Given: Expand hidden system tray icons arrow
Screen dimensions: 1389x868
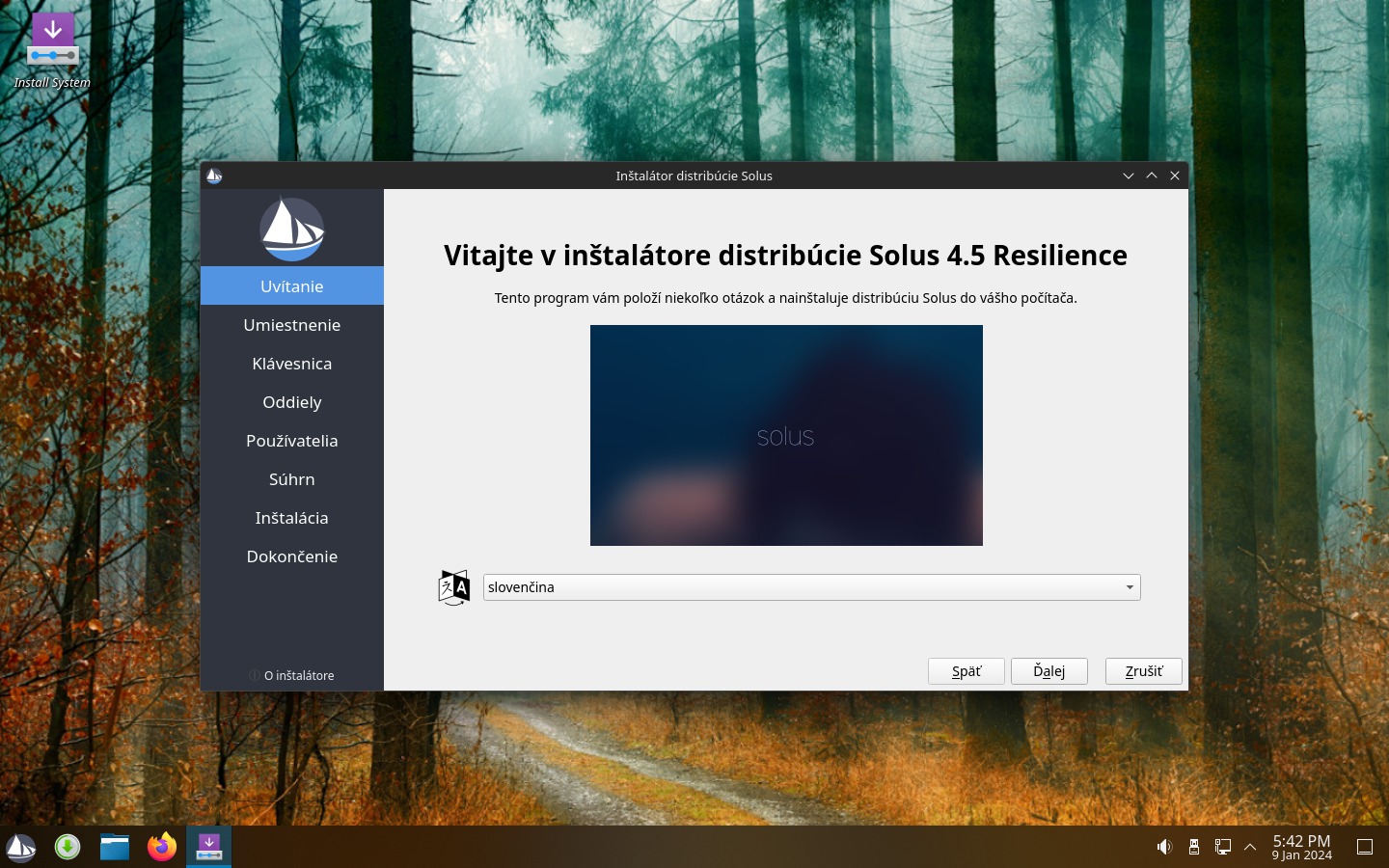Looking at the screenshot, I should click(1250, 847).
